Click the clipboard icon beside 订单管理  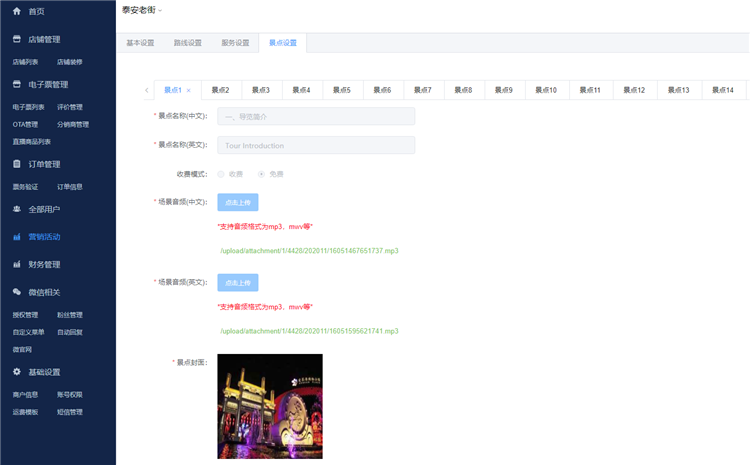tap(17, 164)
